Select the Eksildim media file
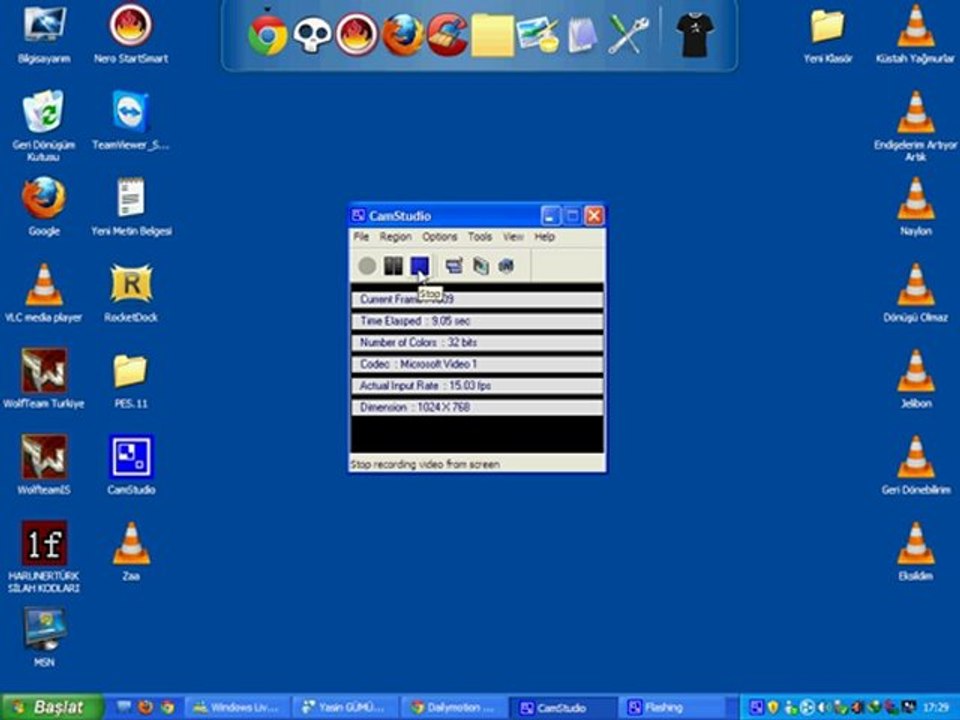The height and width of the screenshot is (720, 960). 915,551
